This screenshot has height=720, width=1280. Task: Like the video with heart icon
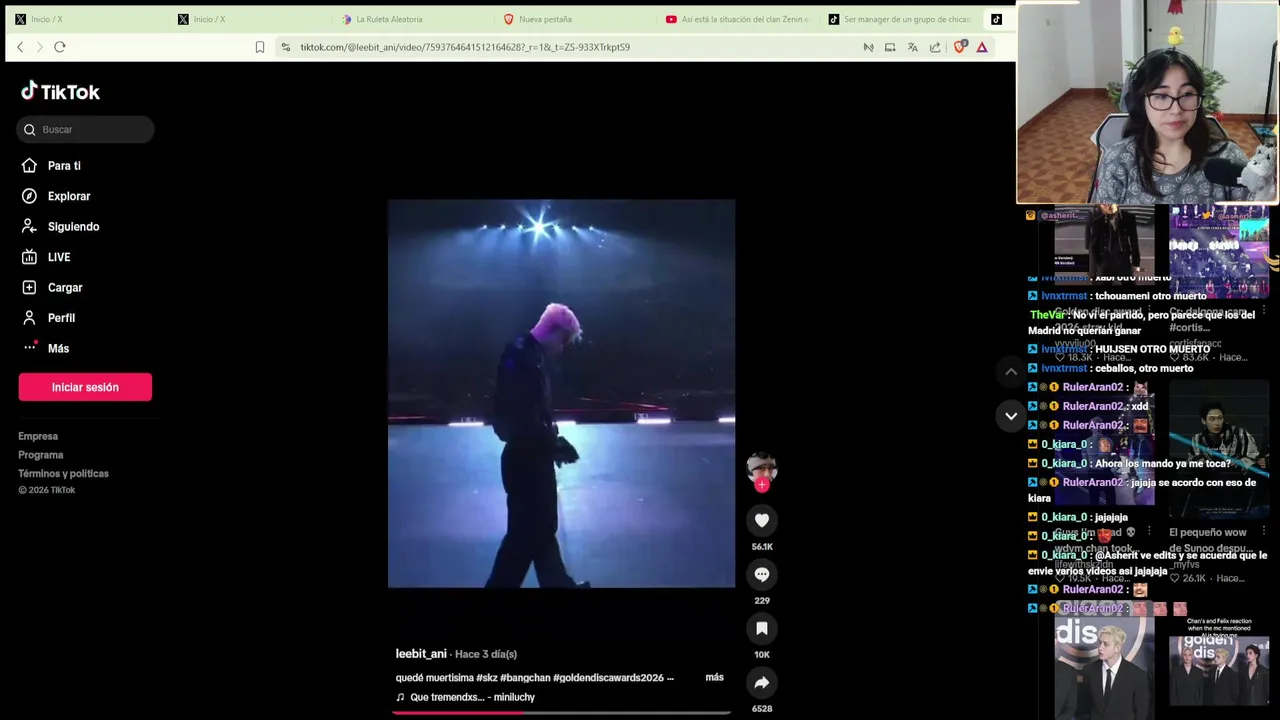click(x=762, y=520)
